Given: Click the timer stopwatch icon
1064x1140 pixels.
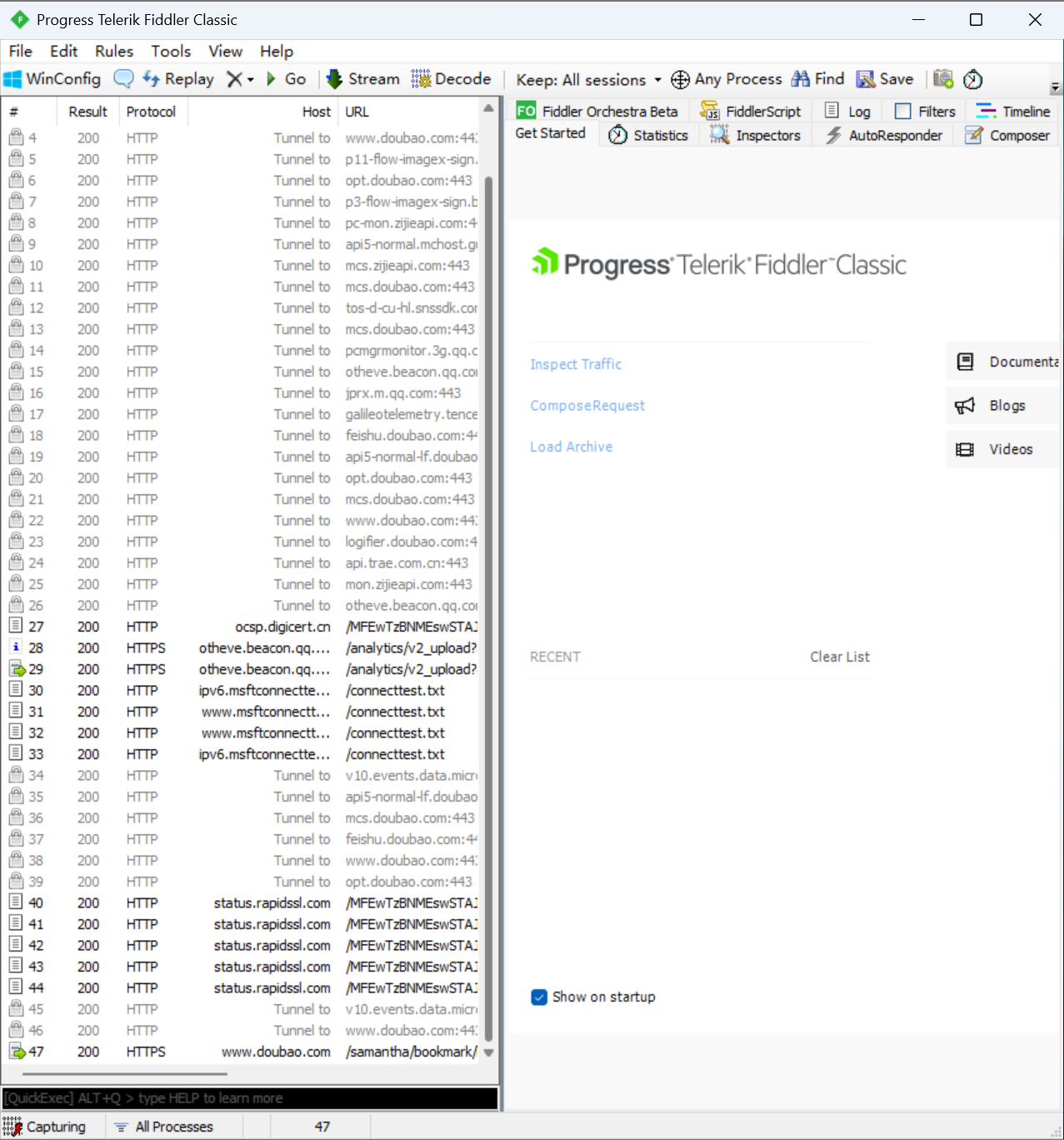Looking at the screenshot, I should coord(972,79).
